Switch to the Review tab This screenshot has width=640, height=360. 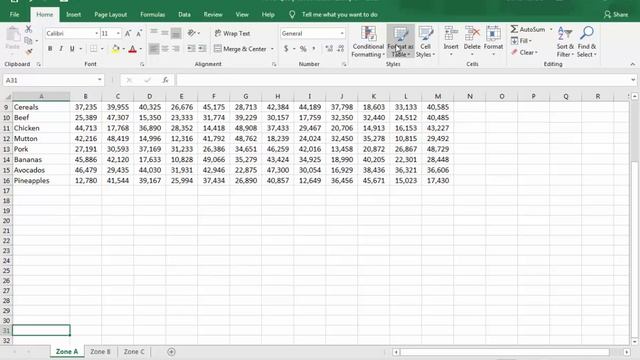point(213,15)
